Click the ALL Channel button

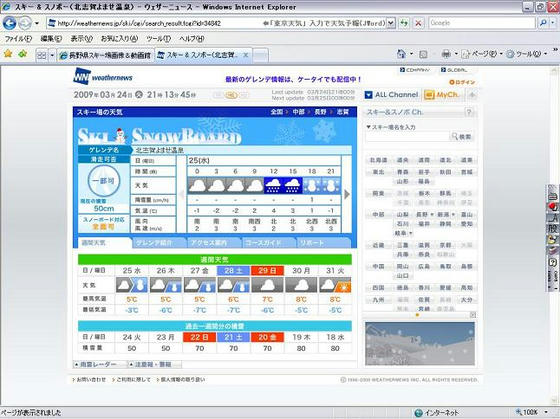coord(392,95)
